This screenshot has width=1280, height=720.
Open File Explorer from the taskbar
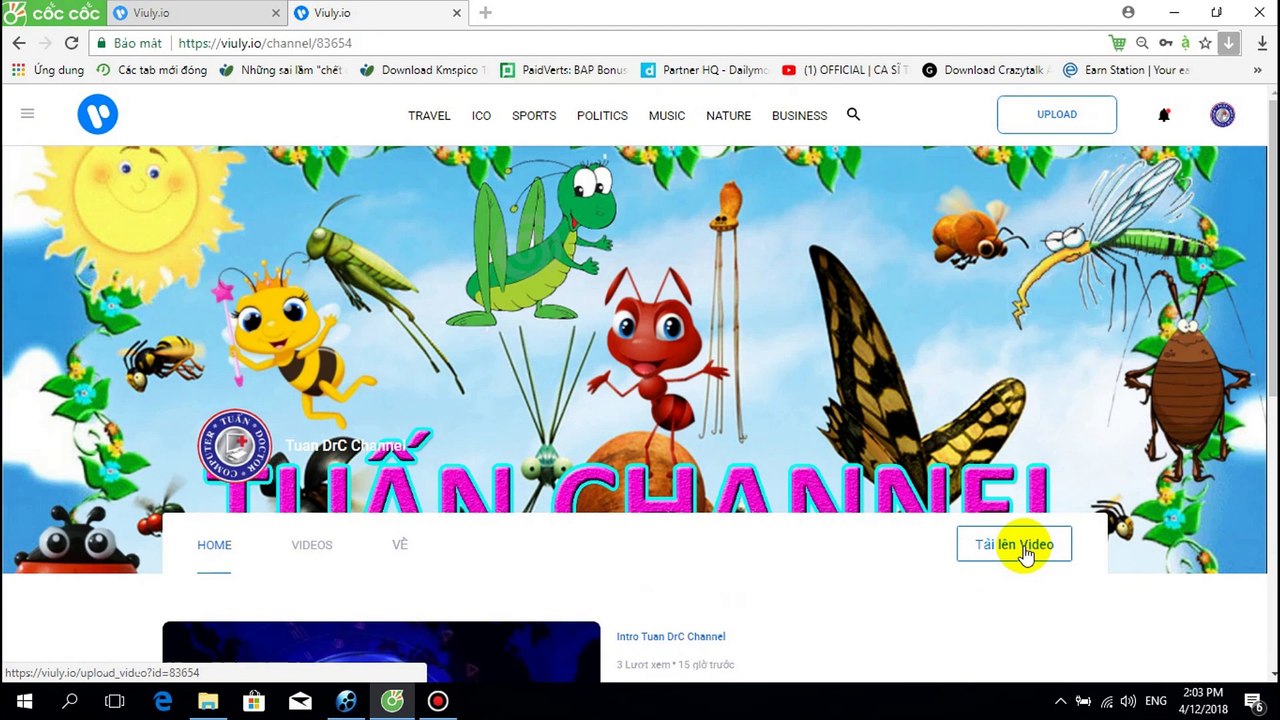click(208, 701)
